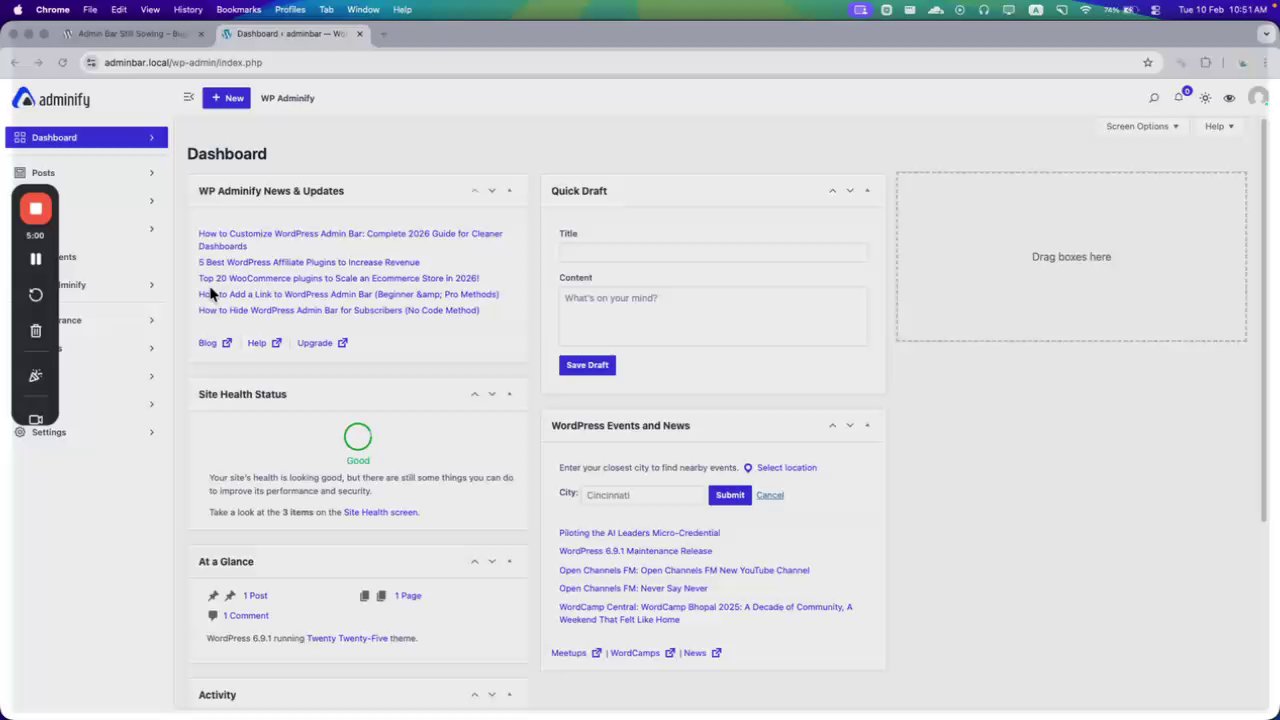
Task: Click the location pin icon beside Select location
Action: 748,468
